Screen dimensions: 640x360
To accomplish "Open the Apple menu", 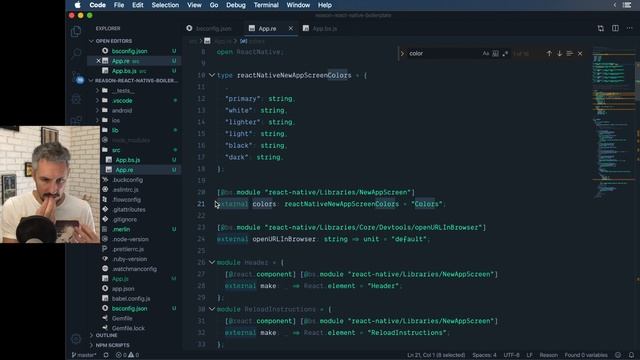I will click(x=78, y=5).
